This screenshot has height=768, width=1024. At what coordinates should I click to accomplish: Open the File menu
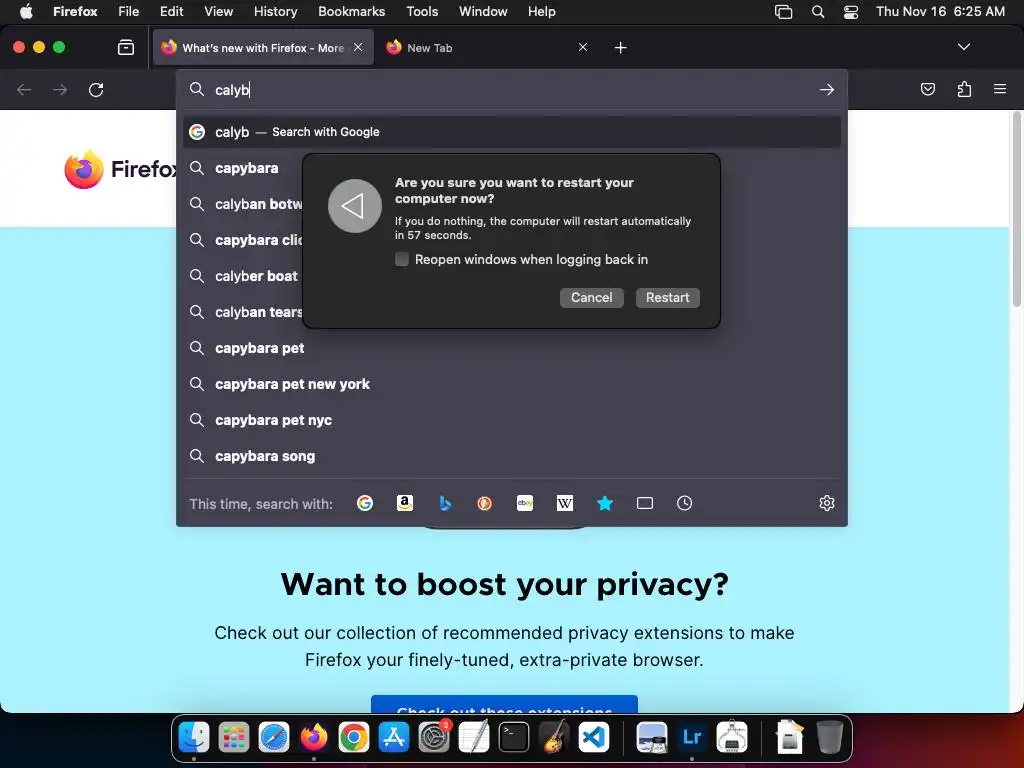[x=129, y=11]
